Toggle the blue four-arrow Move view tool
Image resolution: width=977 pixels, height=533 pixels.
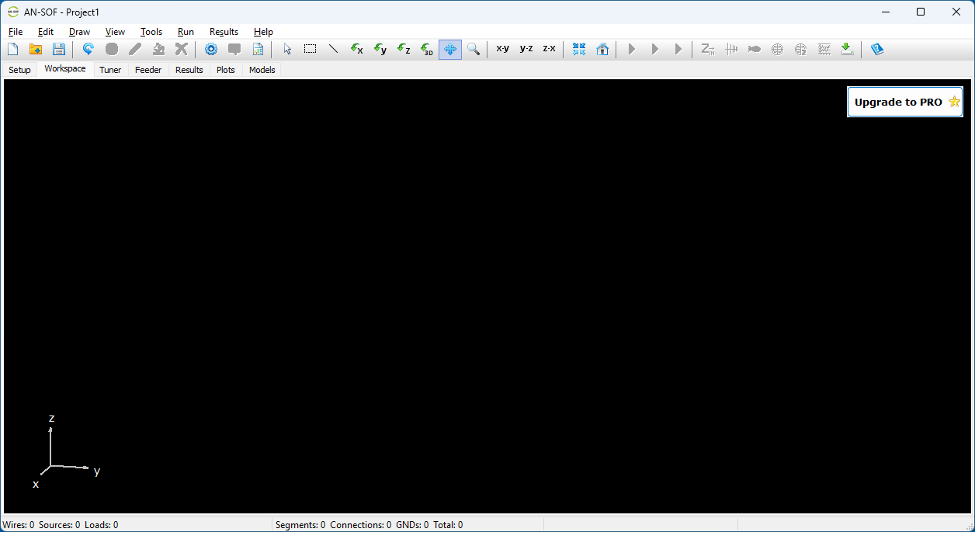tap(450, 49)
